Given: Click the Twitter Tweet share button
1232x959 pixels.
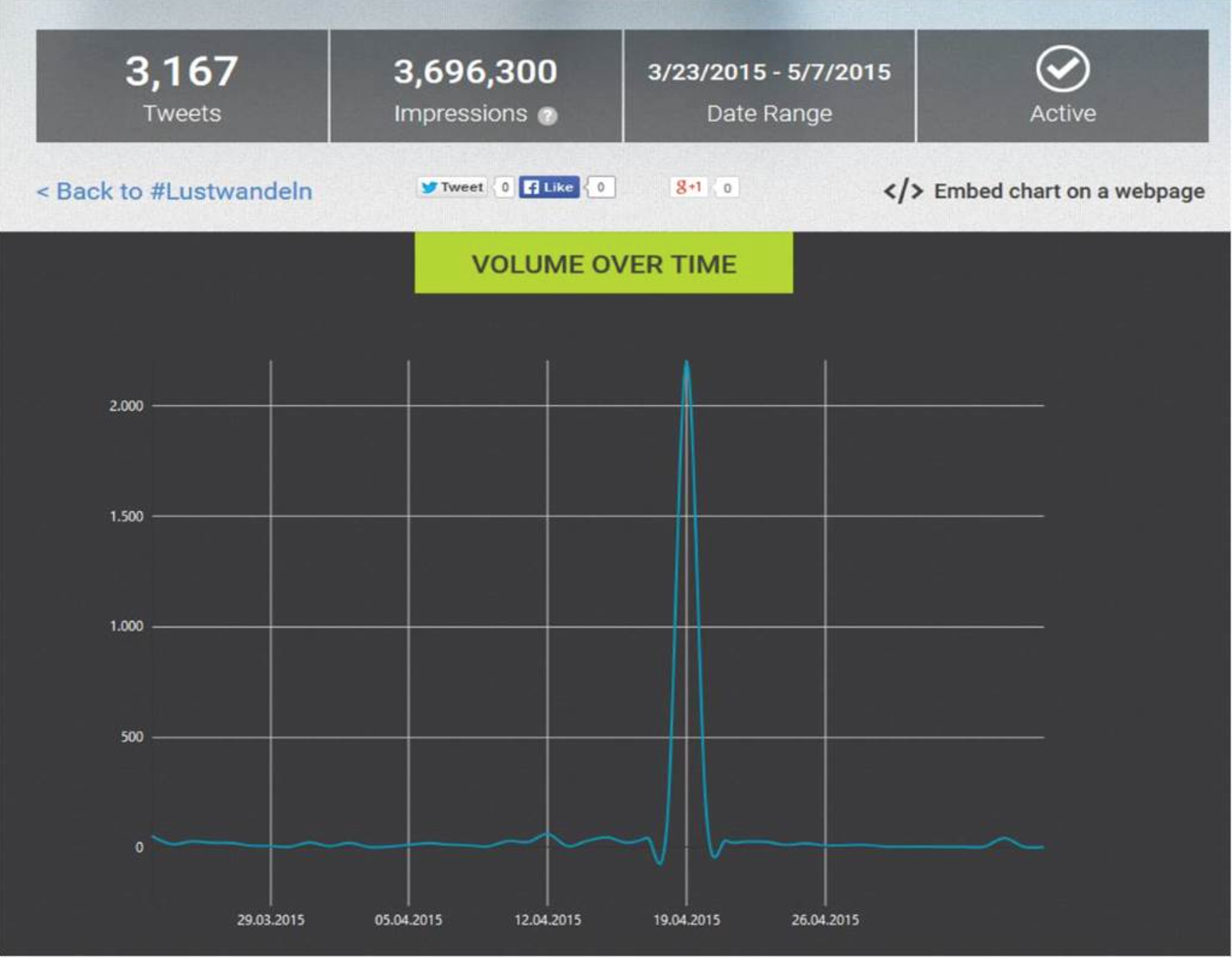Looking at the screenshot, I should [x=452, y=187].
